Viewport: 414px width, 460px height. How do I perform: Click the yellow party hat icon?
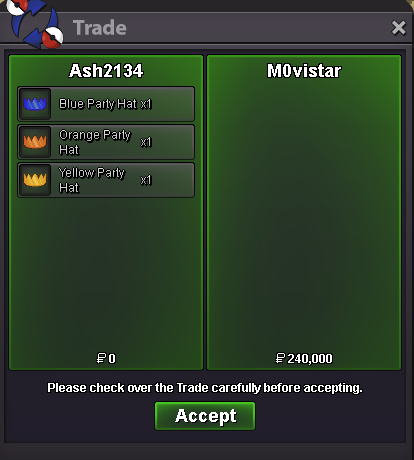[35, 180]
